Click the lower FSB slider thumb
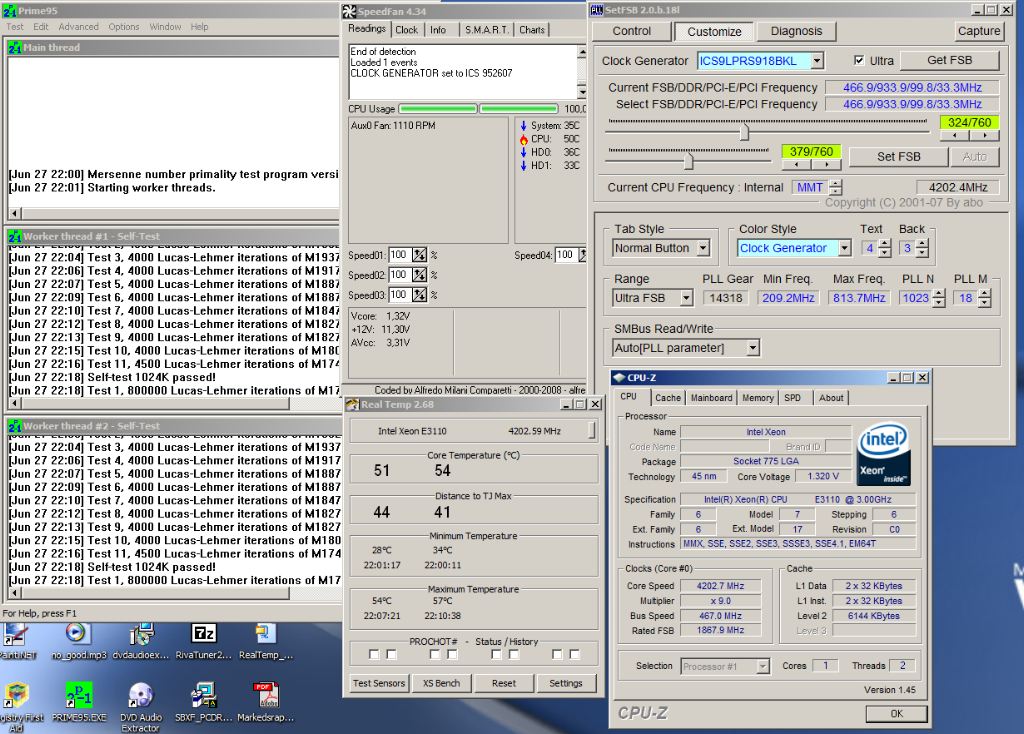The width and height of the screenshot is (1024, 734). pos(688,160)
